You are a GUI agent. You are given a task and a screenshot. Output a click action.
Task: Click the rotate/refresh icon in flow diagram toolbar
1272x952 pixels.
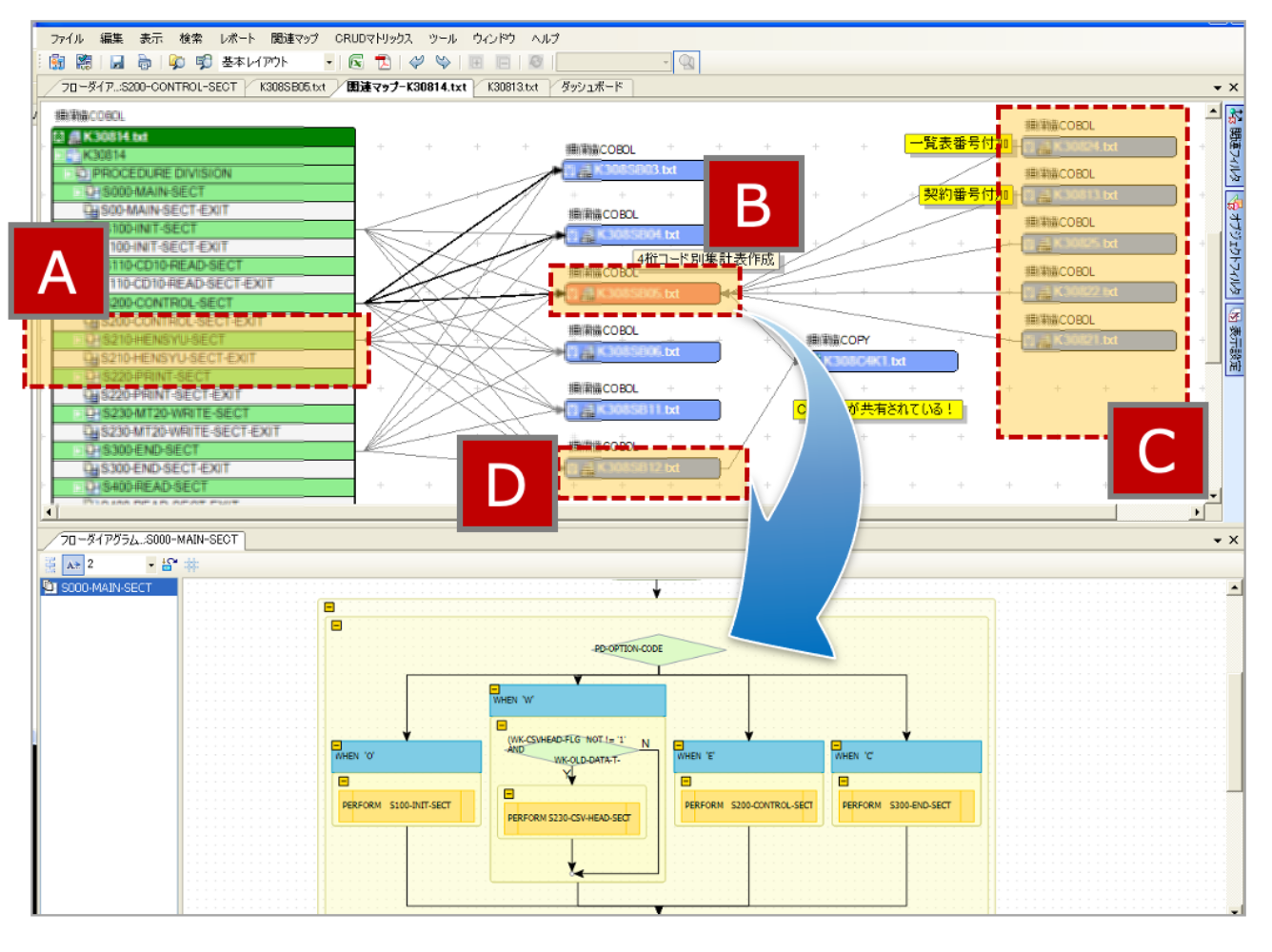(x=169, y=565)
